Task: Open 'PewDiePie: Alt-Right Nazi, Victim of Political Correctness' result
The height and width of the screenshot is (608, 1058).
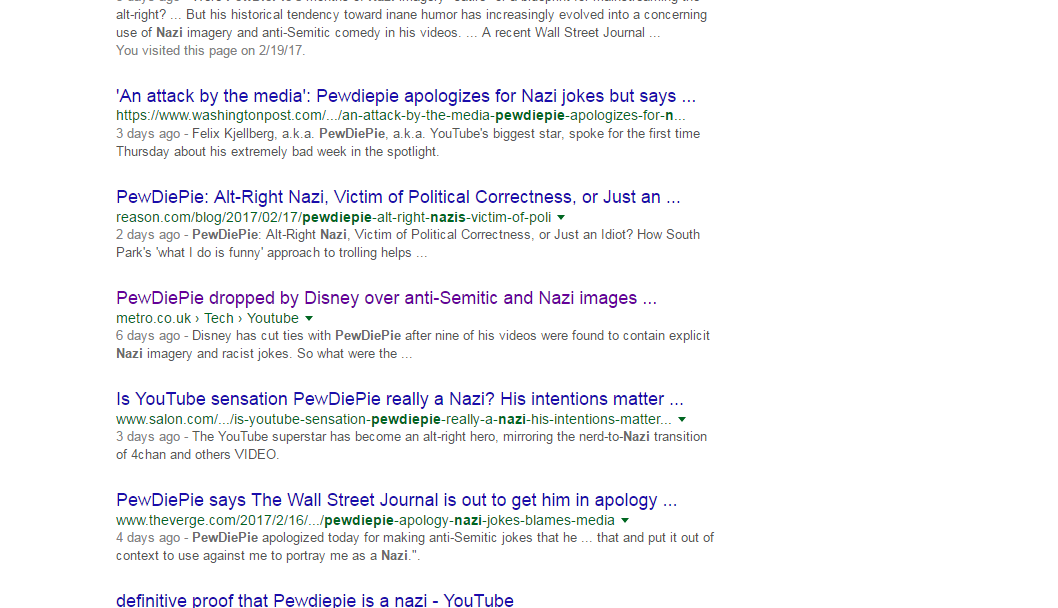Action: coord(398,197)
